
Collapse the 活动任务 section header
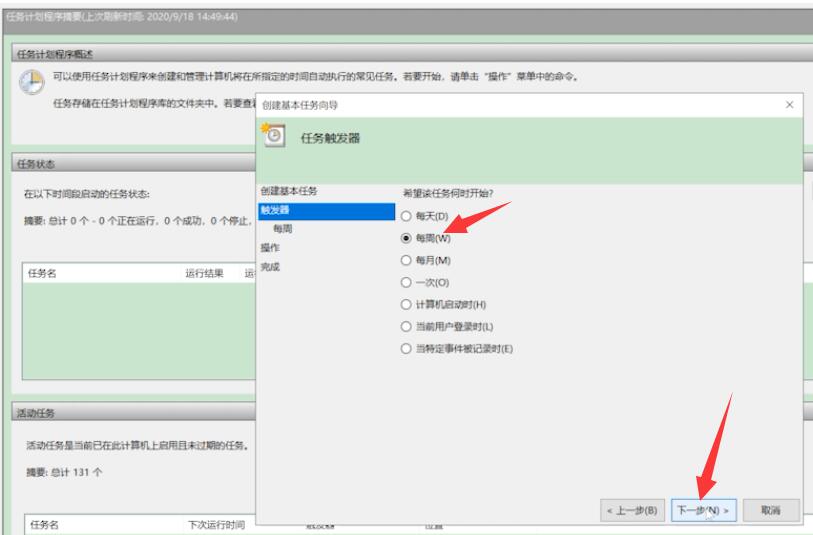click(134, 413)
